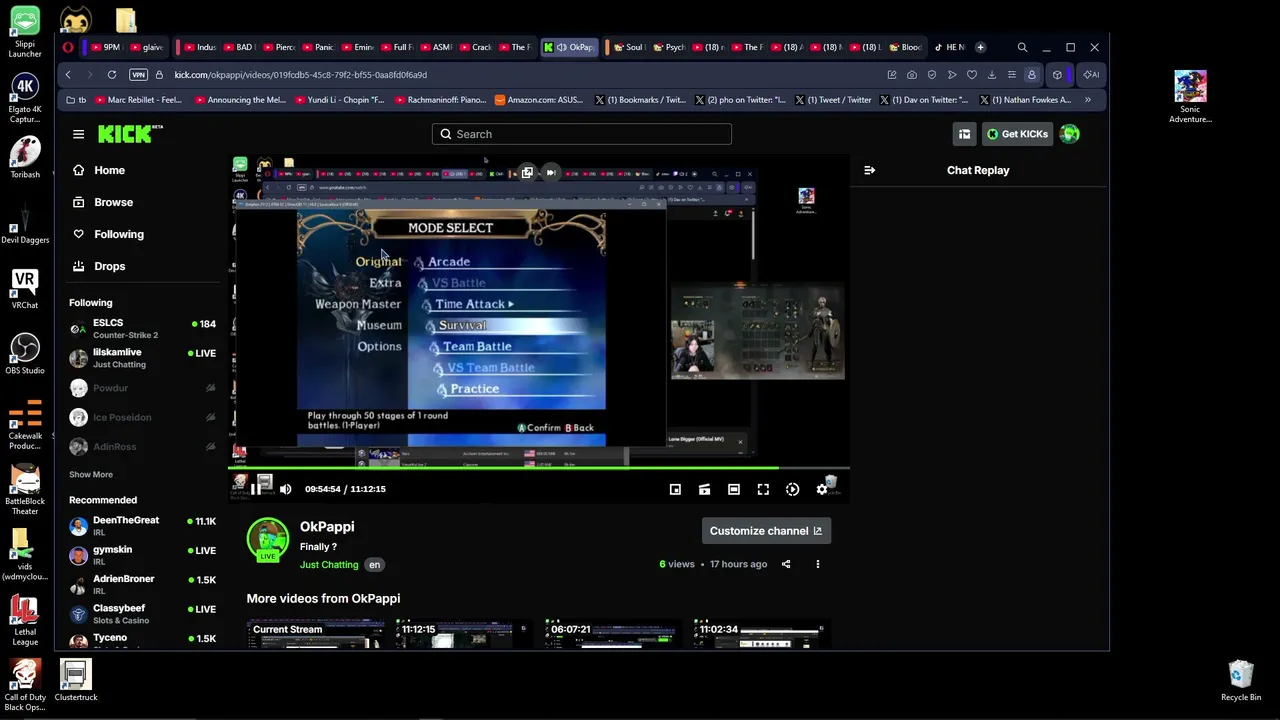This screenshot has width=1280, height=720.
Task: Pause the video playback
Action: pyautogui.click(x=254, y=489)
